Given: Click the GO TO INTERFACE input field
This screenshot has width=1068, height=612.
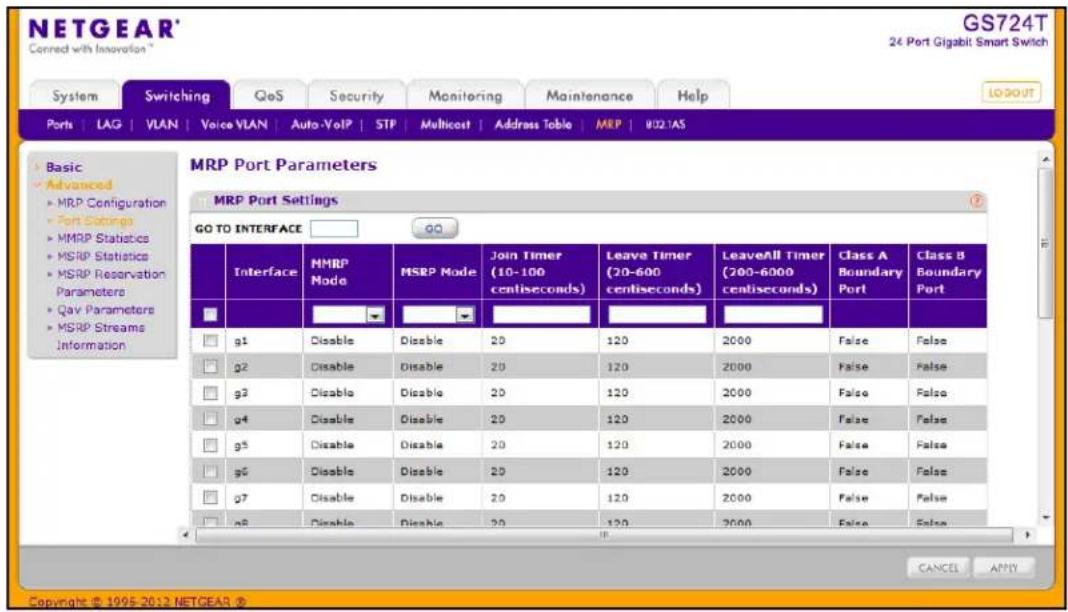Looking at the screenshot, I should [334, 229].
